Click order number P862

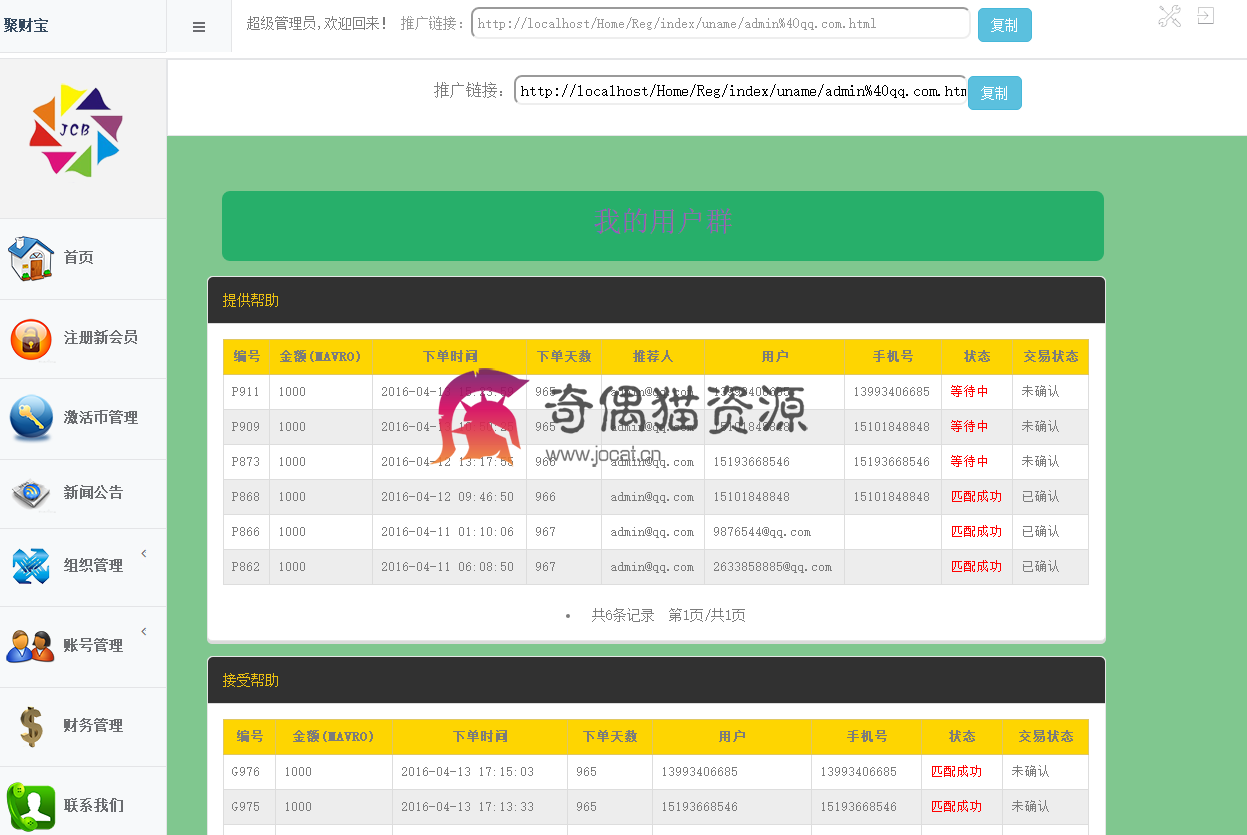(x=245, y=567)
